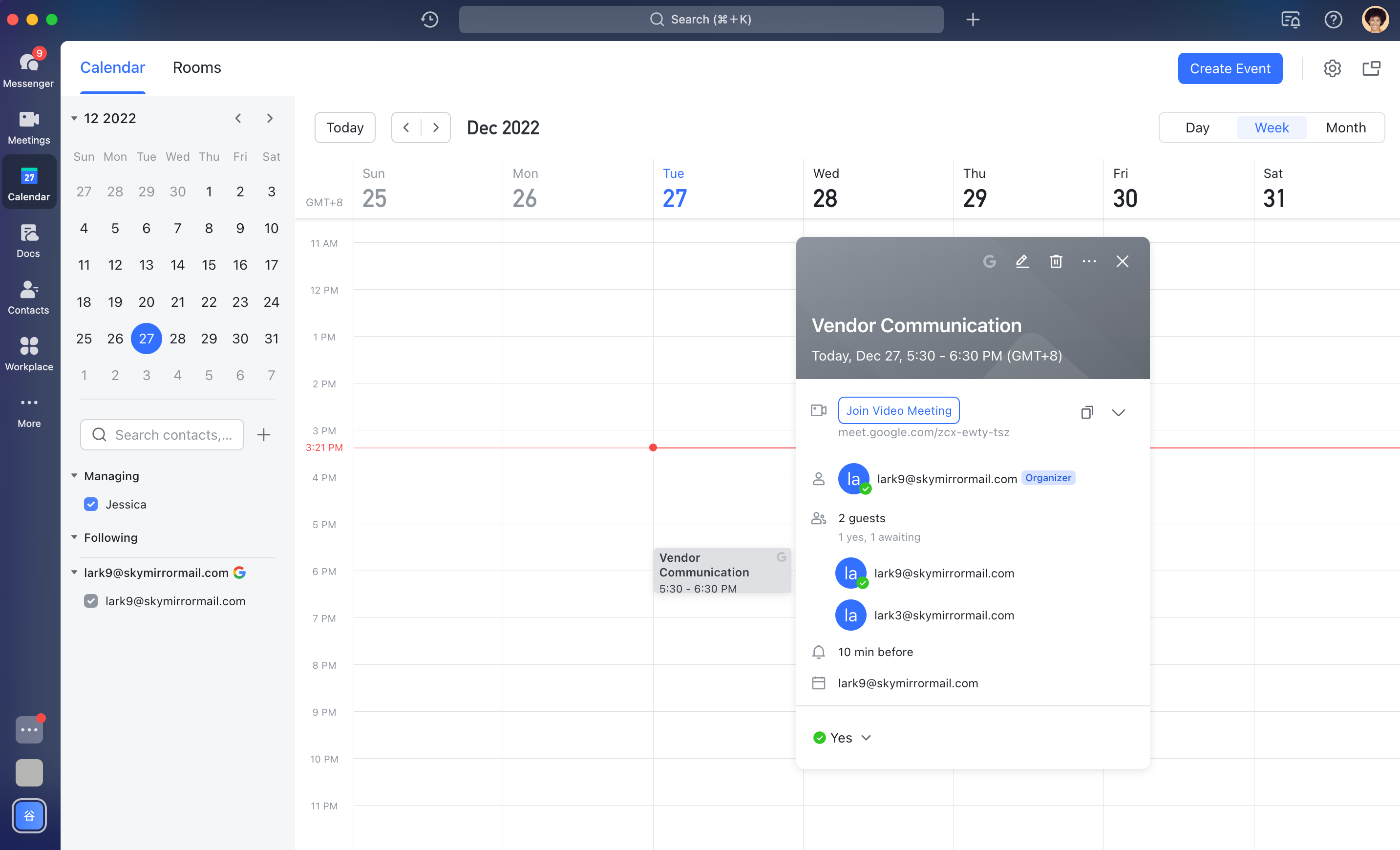Viewport: 1400px width, 850px height.
Task: Uncheck the Jessica calendar
Action: point(91,504)
